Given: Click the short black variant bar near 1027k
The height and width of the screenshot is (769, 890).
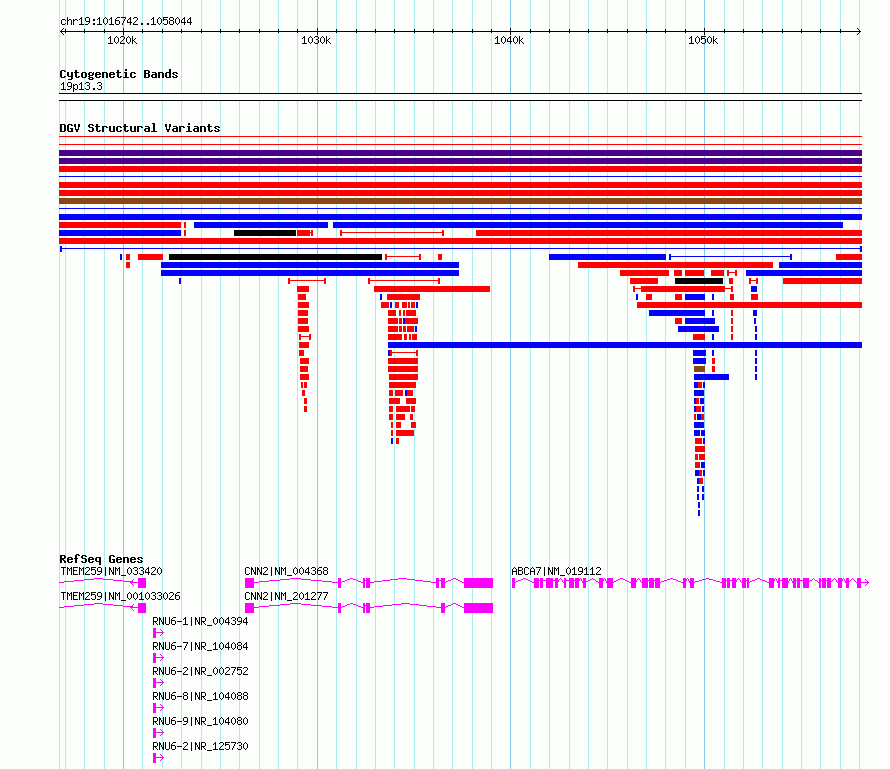Looking at the screenshot, I should (x=265, y=233).
